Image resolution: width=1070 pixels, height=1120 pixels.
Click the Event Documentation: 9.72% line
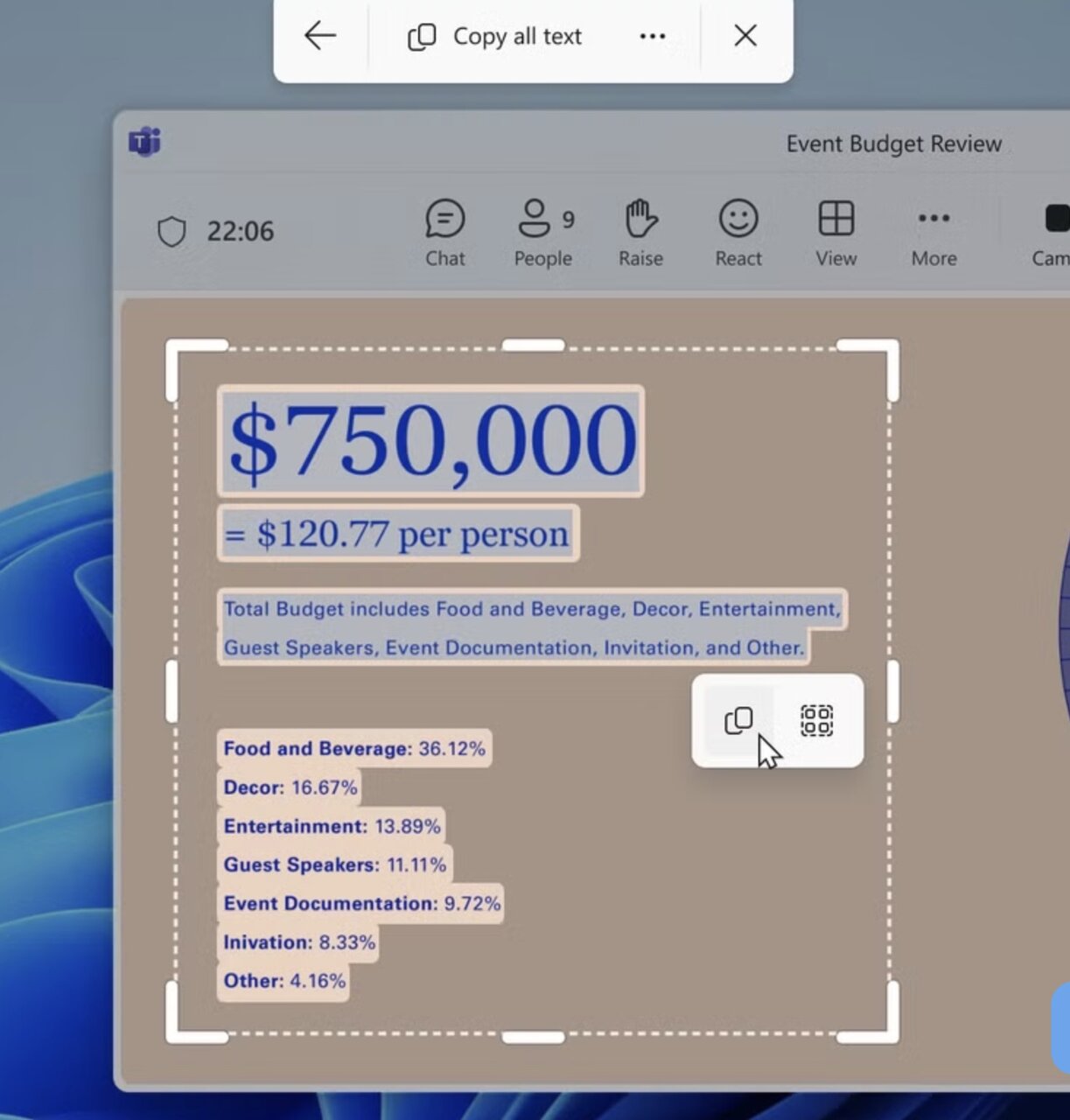[361, 904]
